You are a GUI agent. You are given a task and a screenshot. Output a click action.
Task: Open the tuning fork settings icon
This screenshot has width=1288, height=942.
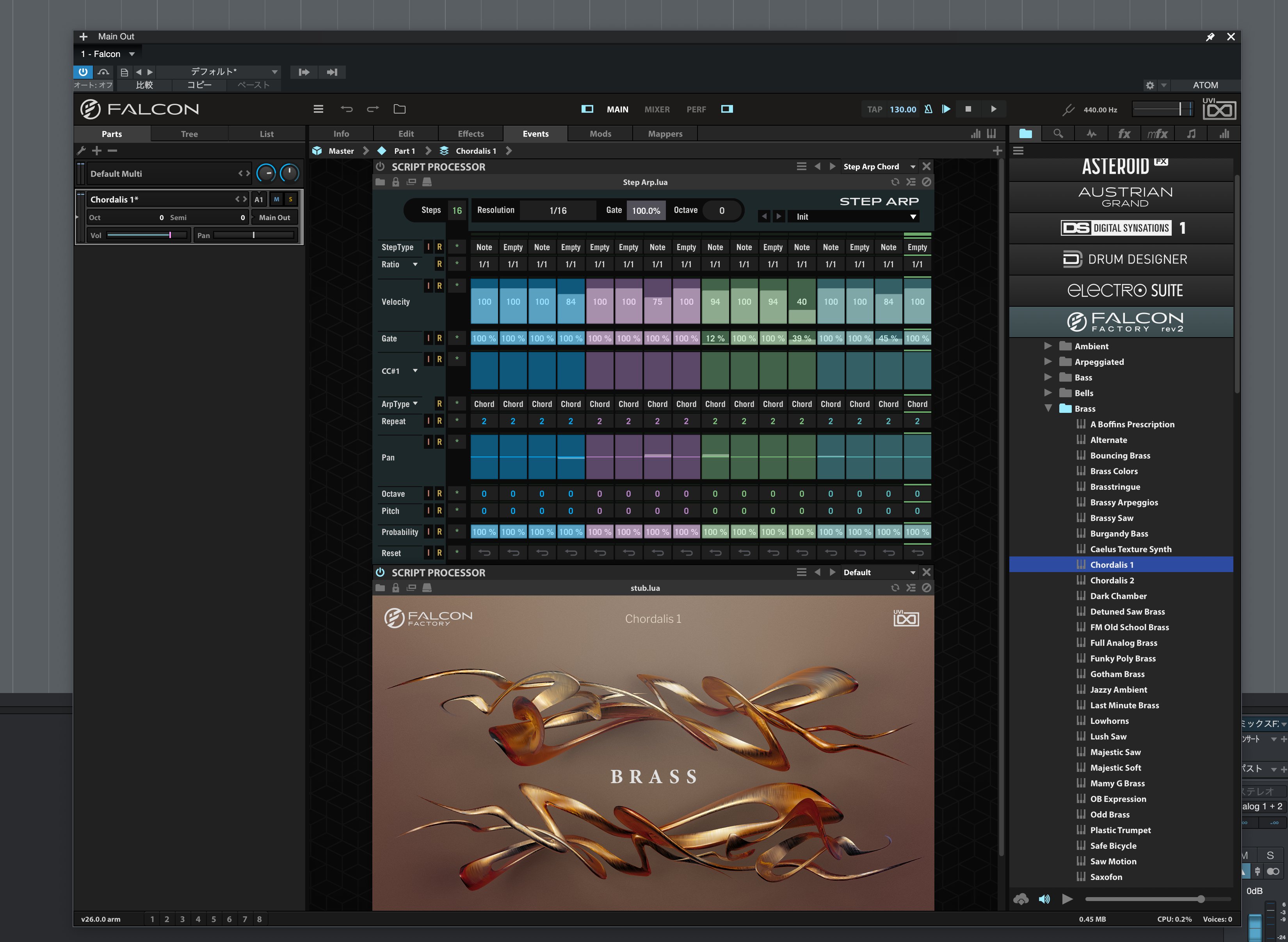tap(1068, 110)
